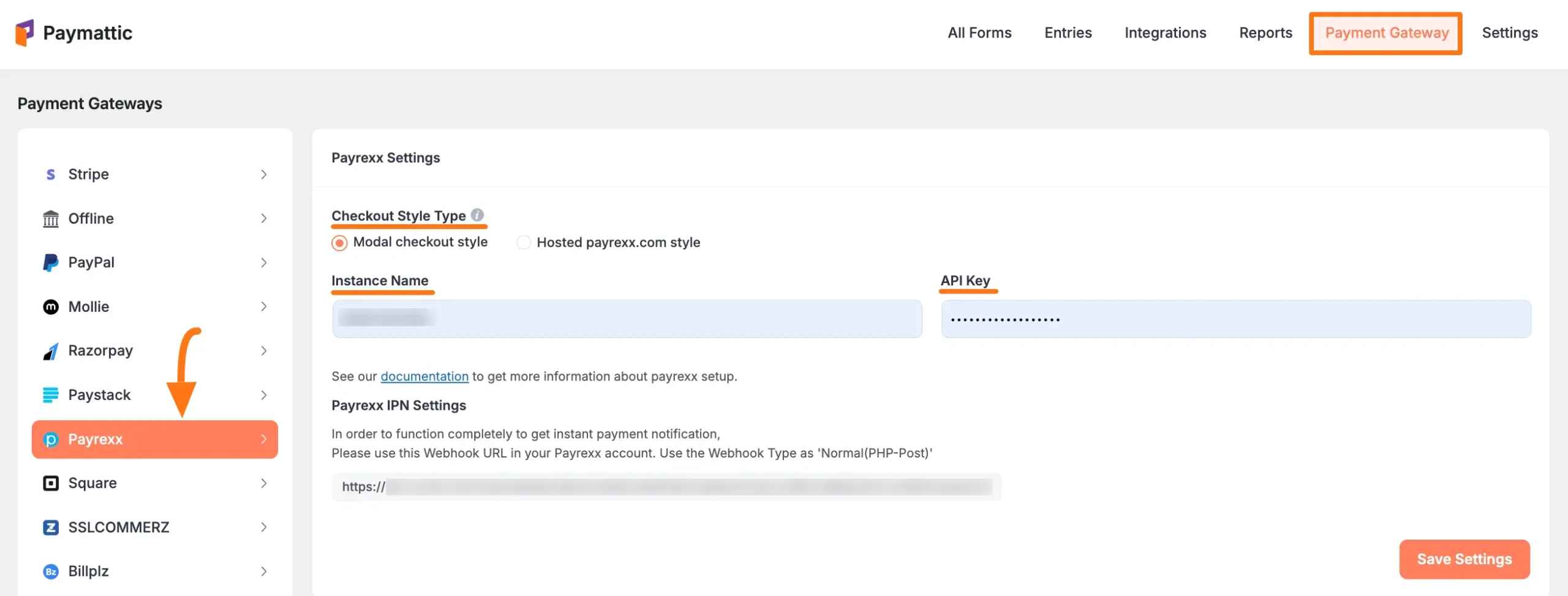The image size is (1568, 596).
Task: Click the Offline payments bank icon
Action: (x=51, y=218)
